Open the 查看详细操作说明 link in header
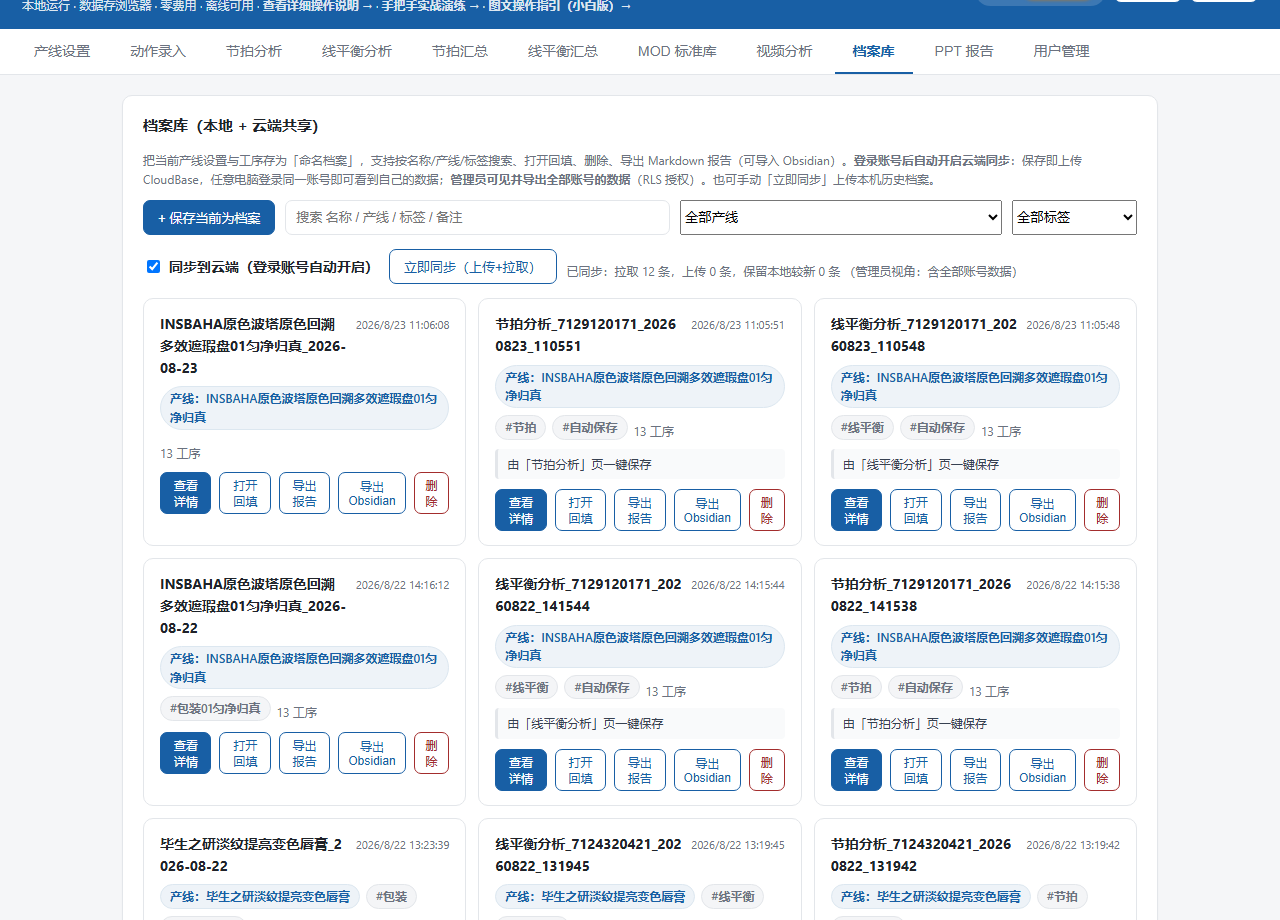This screenshot has height=920, width=1280. click(317, 6)
